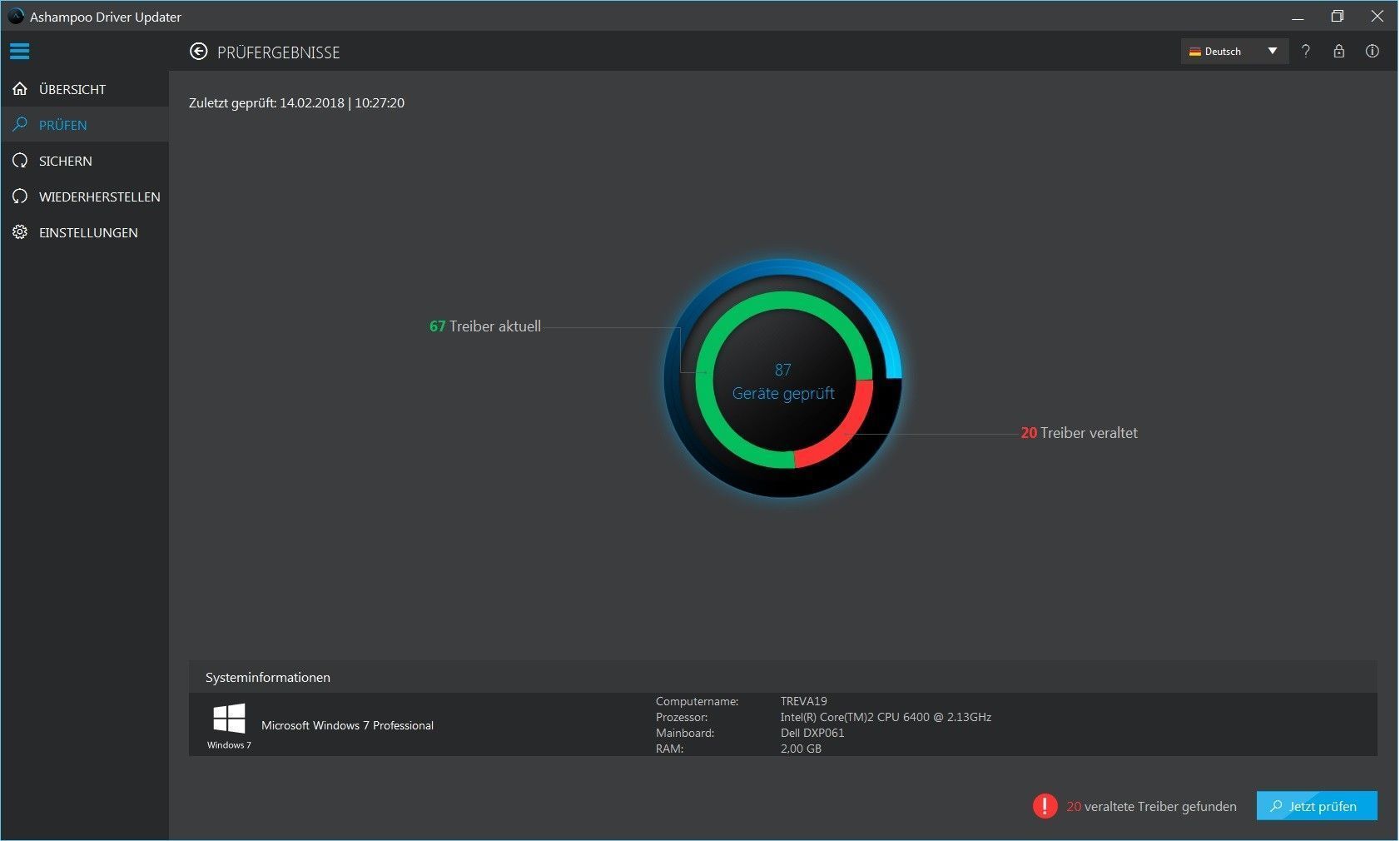Screen dimensions: 1400x841
Task: Click the PRÜFERGEBNISSE page title
Action: pyautogui.click(x=278, y=52)
